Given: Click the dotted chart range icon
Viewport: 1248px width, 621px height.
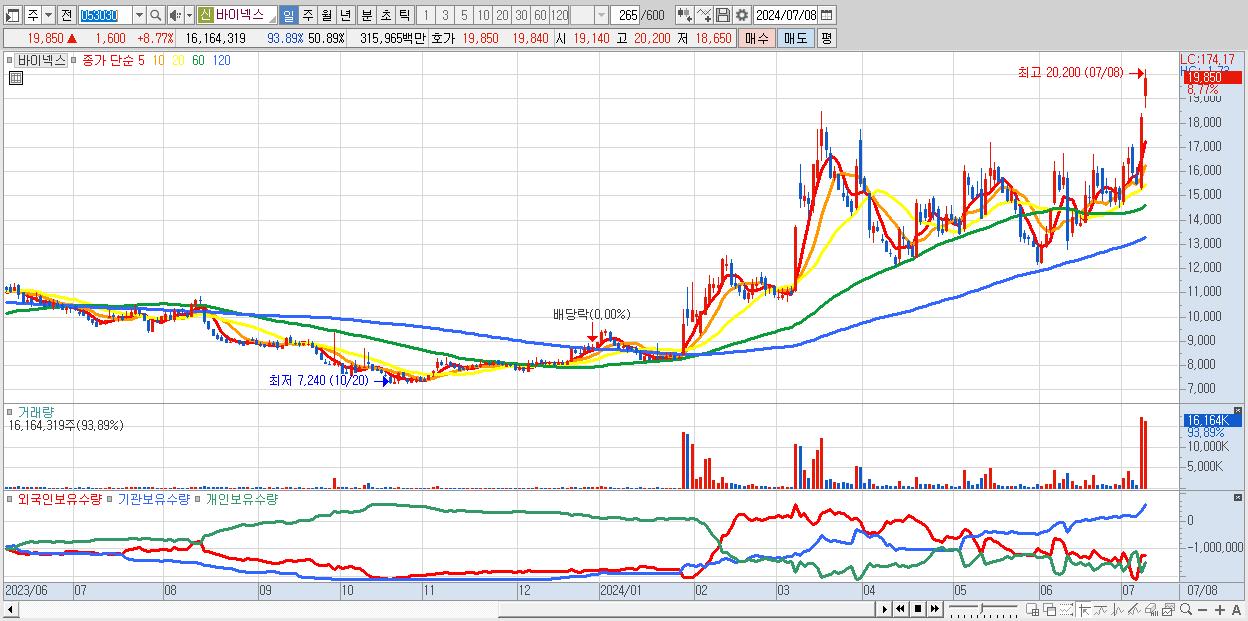Looking at the screenshot, I should (x=1066, y=610).
